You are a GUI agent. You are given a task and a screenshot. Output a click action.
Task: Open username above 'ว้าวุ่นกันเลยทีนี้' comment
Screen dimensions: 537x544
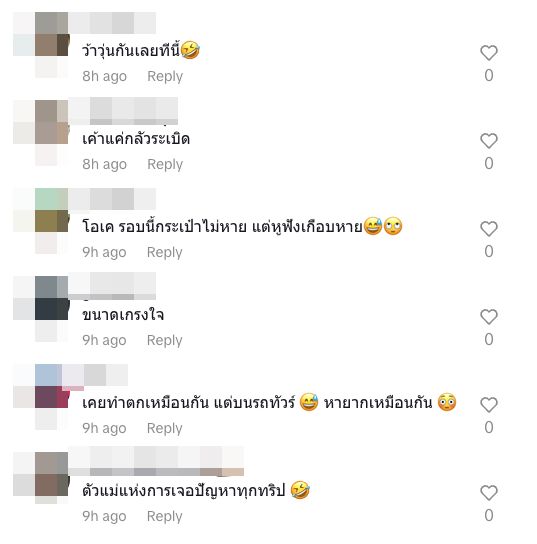coord(112,23)
